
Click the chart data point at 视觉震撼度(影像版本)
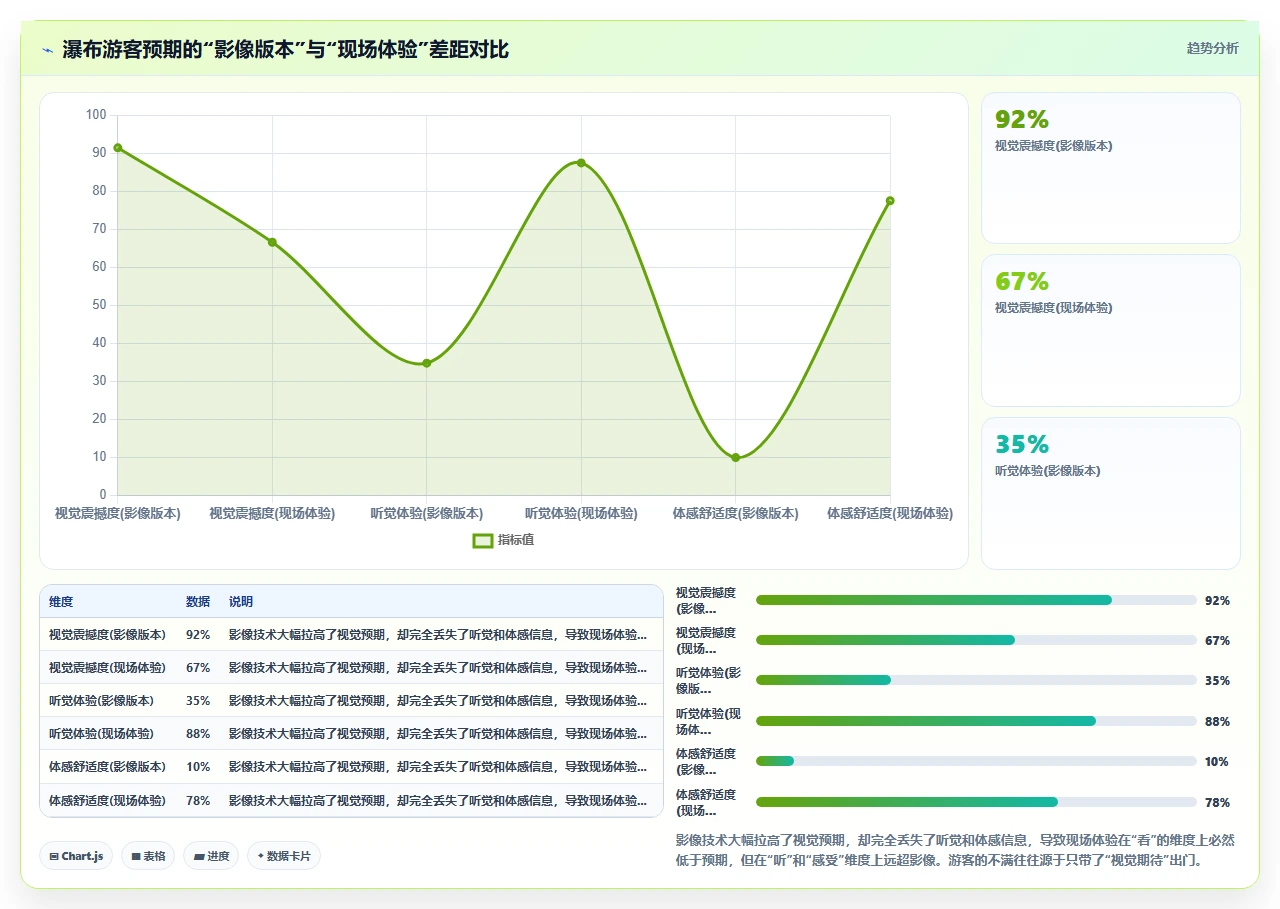click(x=118, y=148)
